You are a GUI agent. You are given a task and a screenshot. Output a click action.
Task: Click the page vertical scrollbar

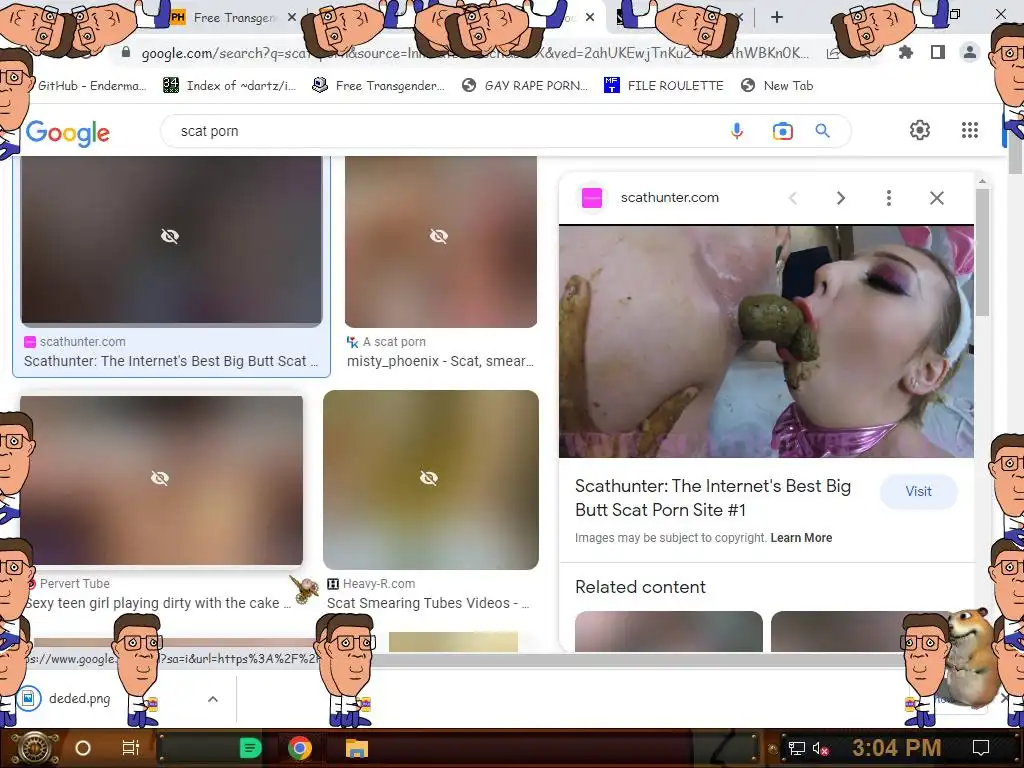click(1015, 152)
